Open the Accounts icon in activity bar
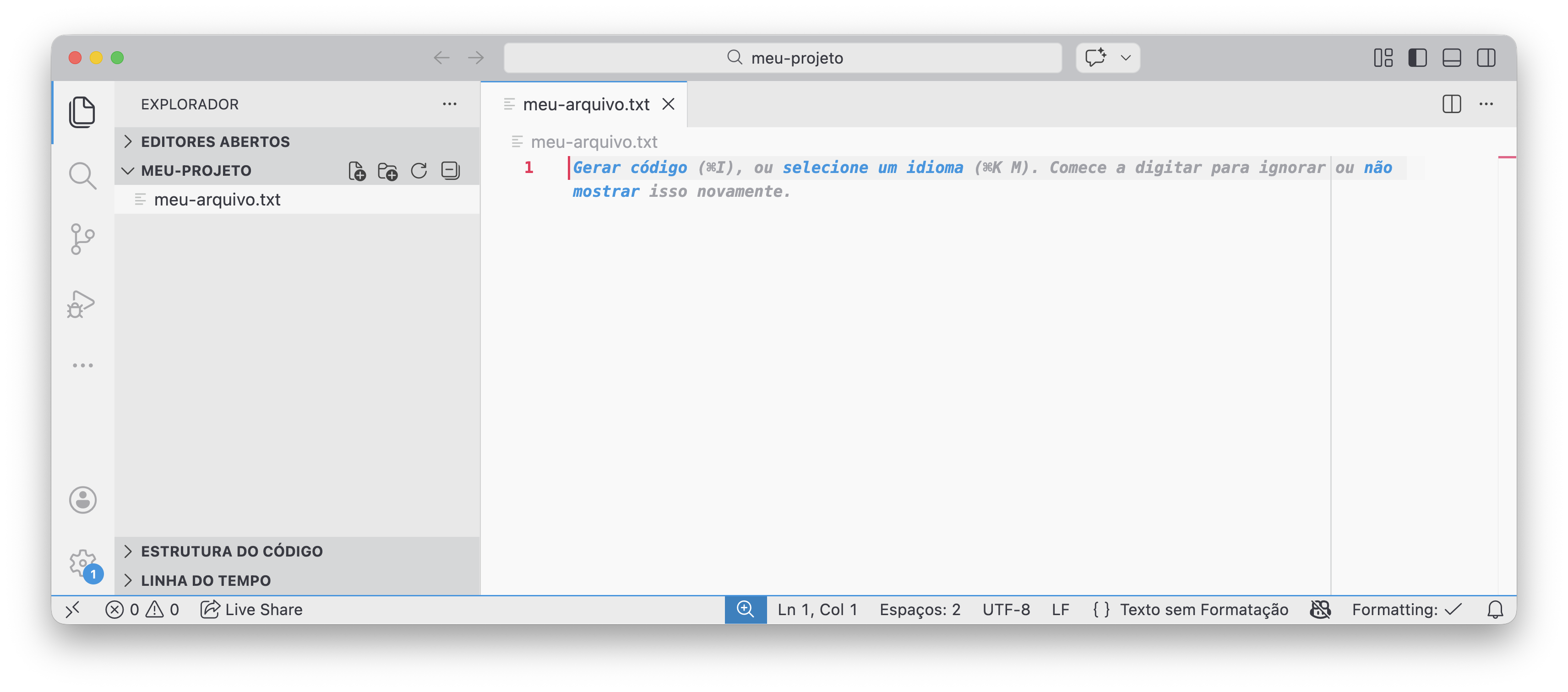Screen dimensions: 1568x692 coord(82,500)
